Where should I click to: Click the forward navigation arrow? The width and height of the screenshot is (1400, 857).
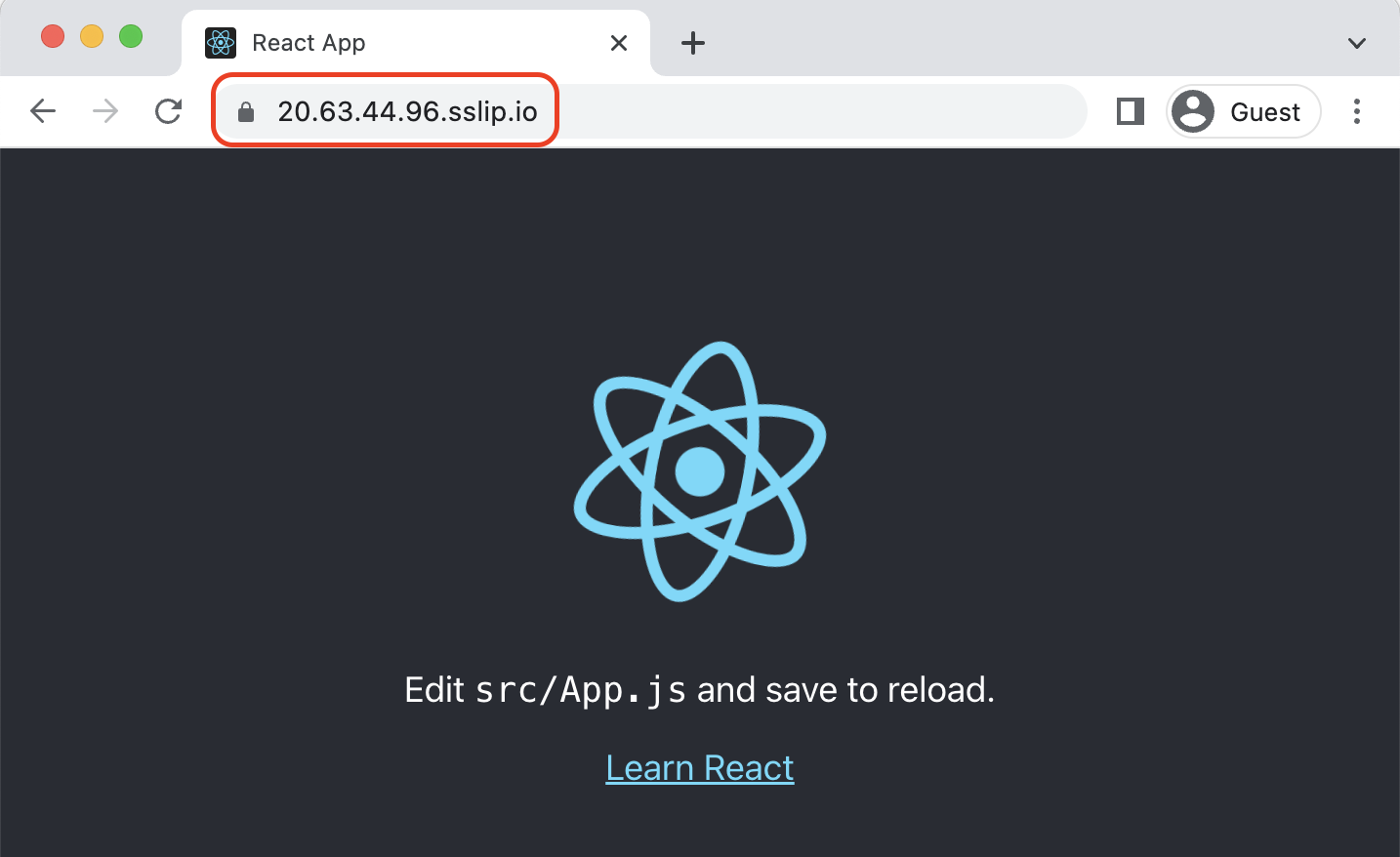105,111
